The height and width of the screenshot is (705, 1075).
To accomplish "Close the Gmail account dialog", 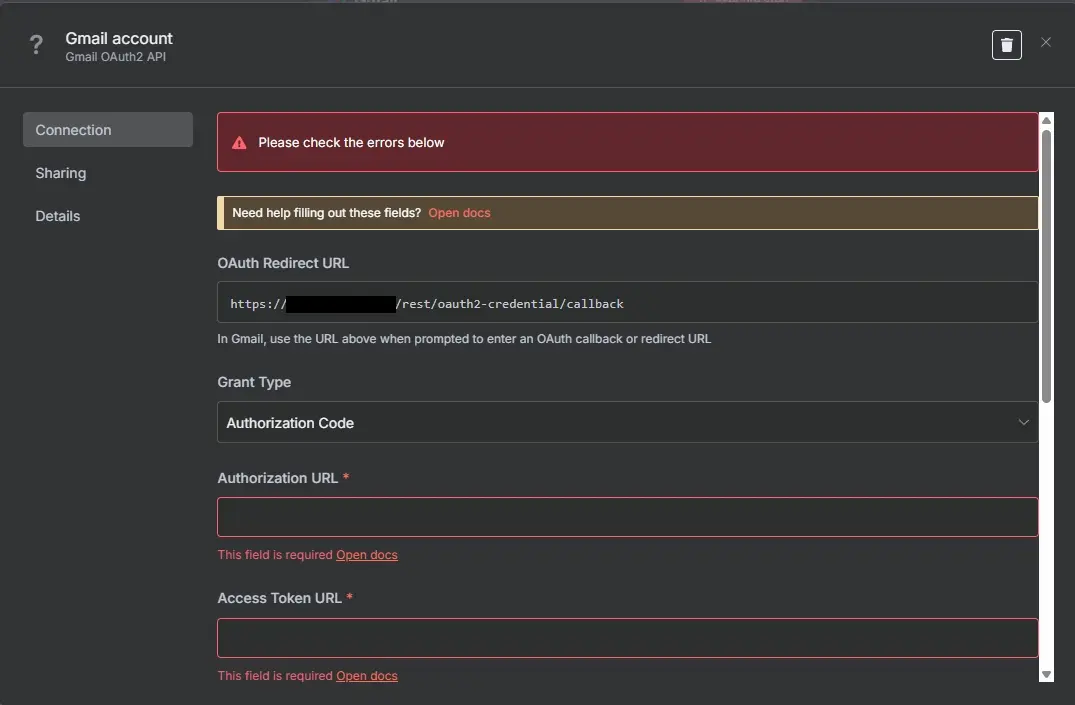I will pyautogui.click(x=1046, y=42).
